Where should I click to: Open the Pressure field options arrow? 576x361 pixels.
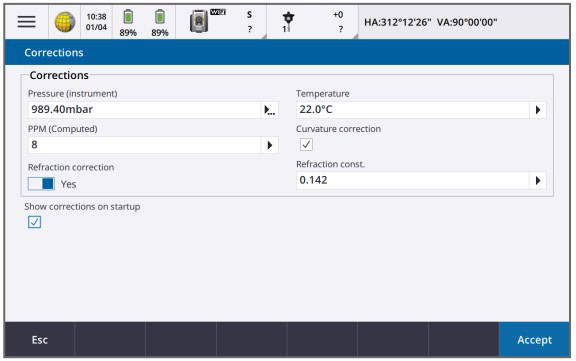pos(270,110)
